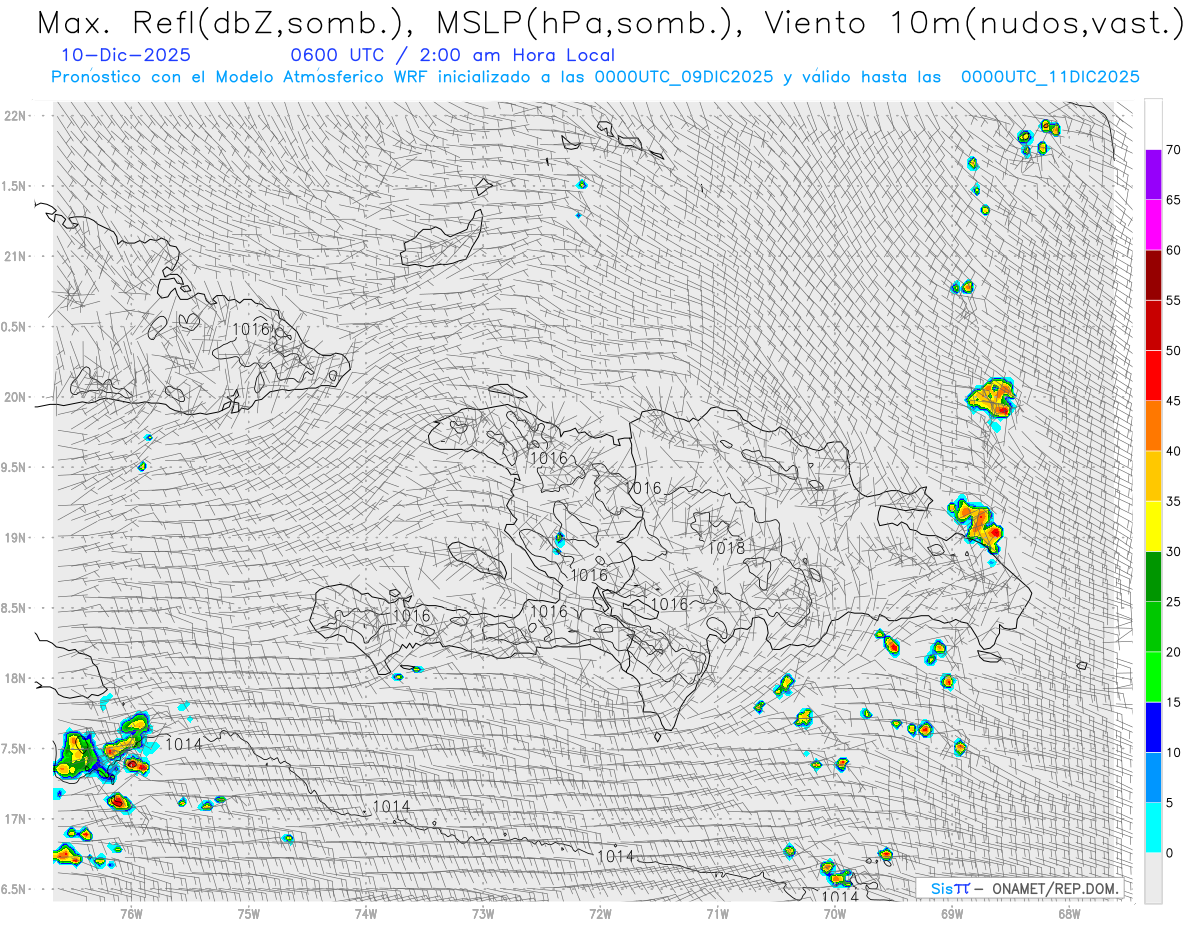
Task: Click the '17N' latitude axis label
Action: point(17,819)
